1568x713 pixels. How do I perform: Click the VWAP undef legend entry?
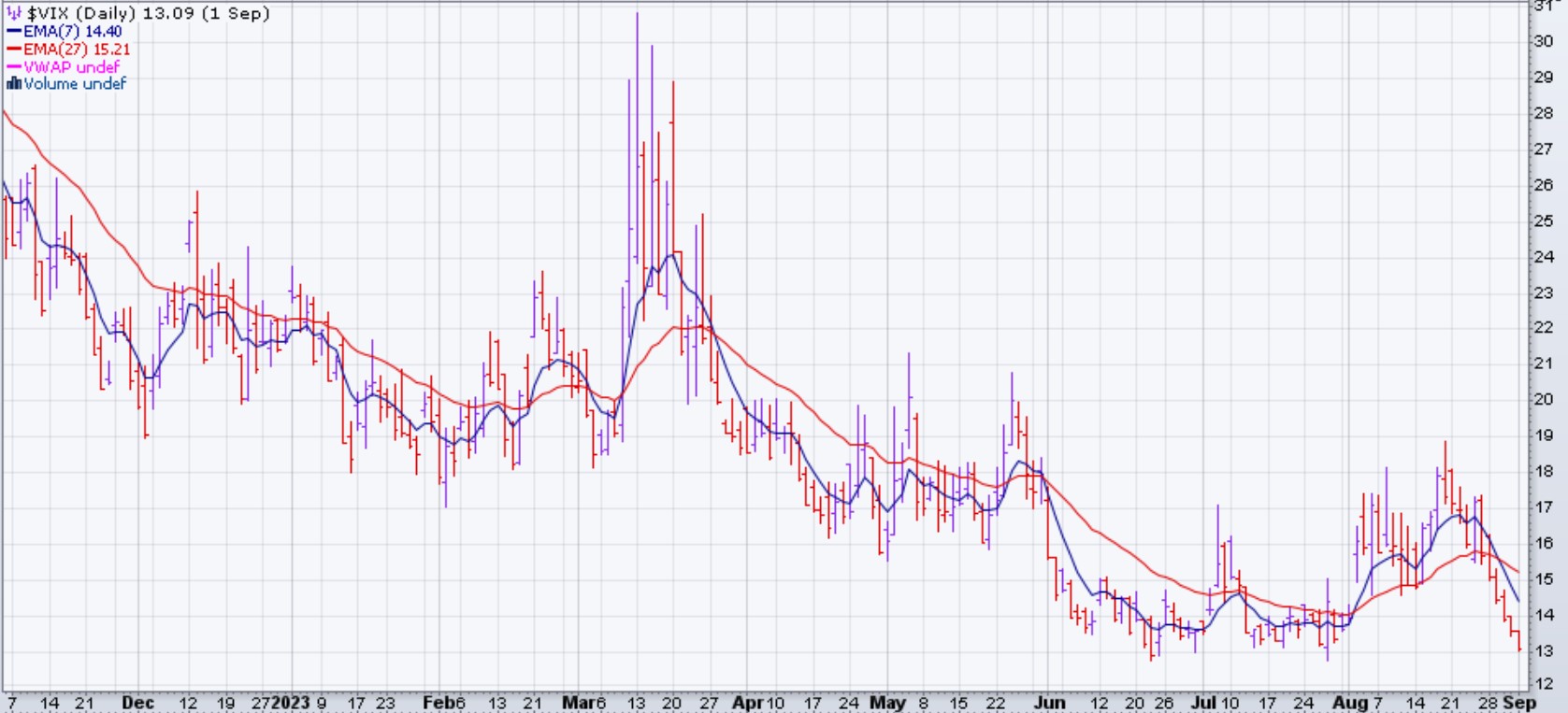(71, 67)
